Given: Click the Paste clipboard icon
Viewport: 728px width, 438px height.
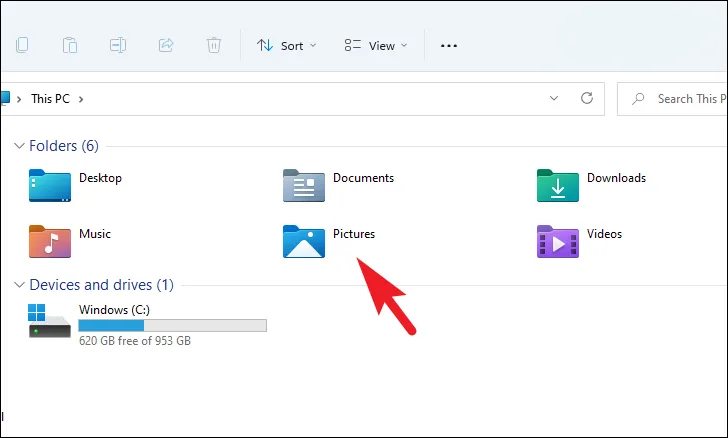Looking at the screenshot, I should [70, 45].
